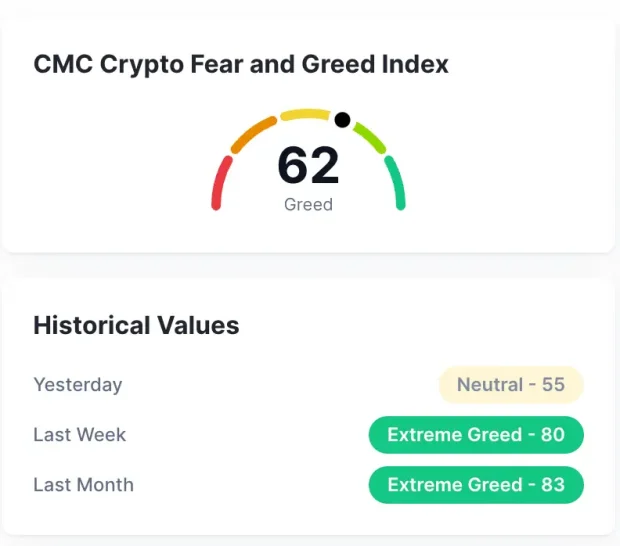Click the number 80 in Last Week's badge
620x546 pixels.
(x=553, y=435)
